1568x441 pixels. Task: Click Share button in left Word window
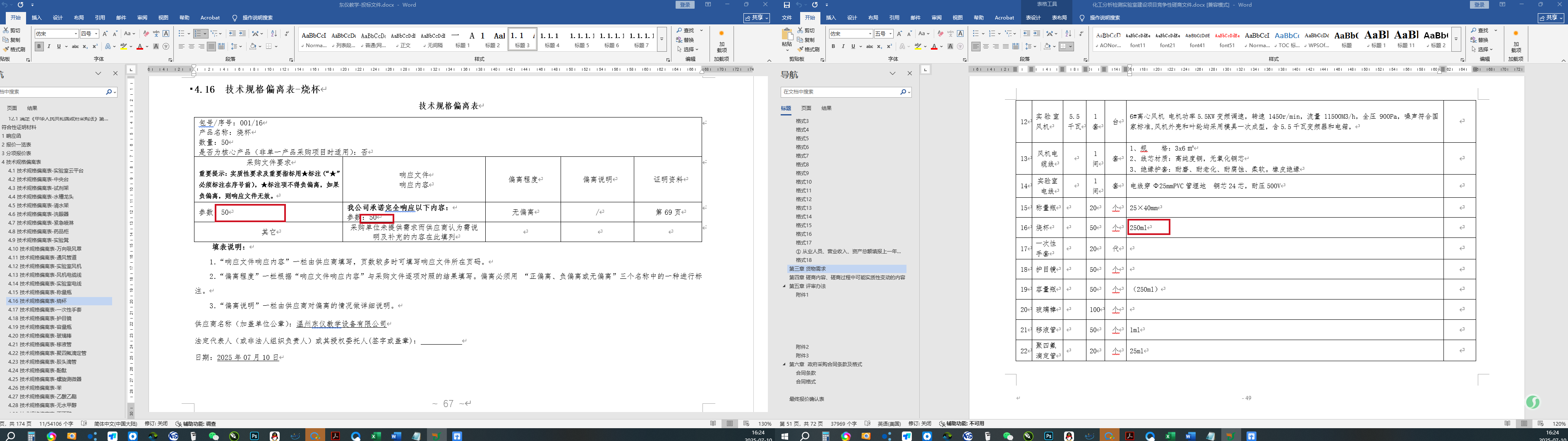(757, 18)
